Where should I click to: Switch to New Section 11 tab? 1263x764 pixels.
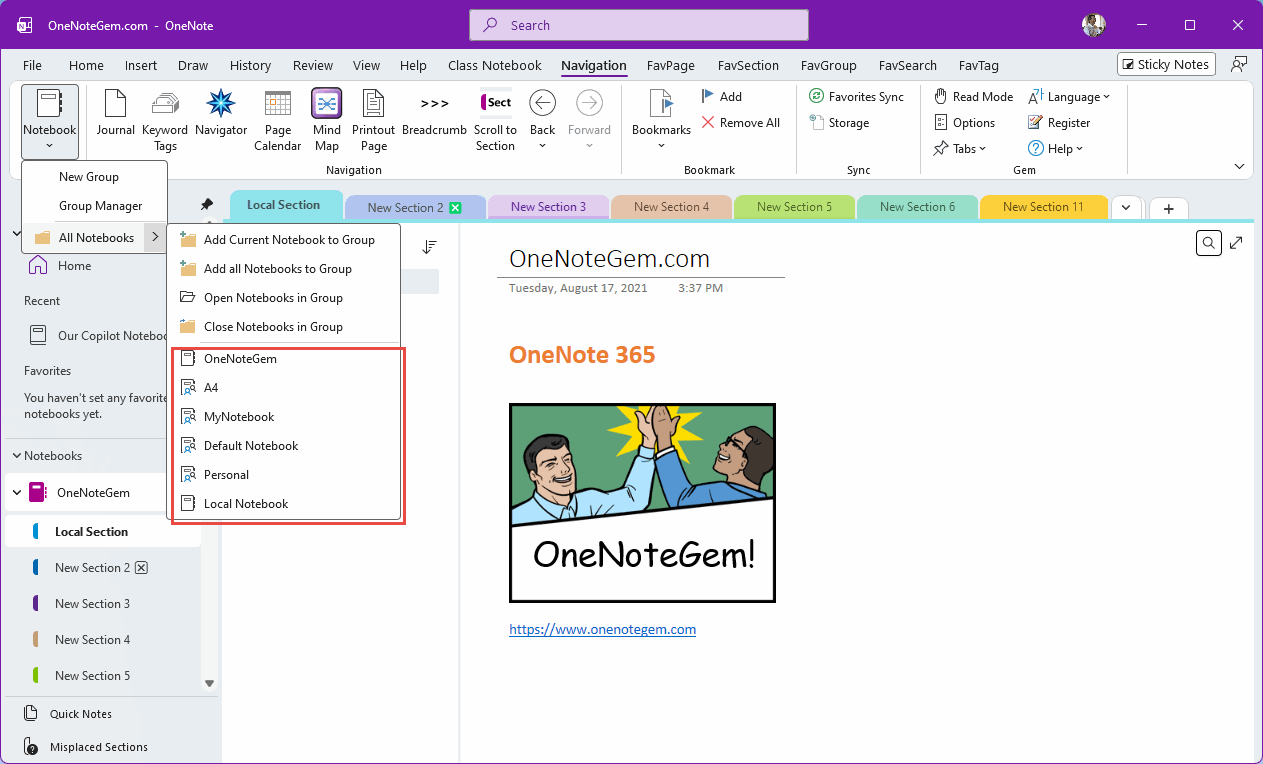[x=1043, y=207]
